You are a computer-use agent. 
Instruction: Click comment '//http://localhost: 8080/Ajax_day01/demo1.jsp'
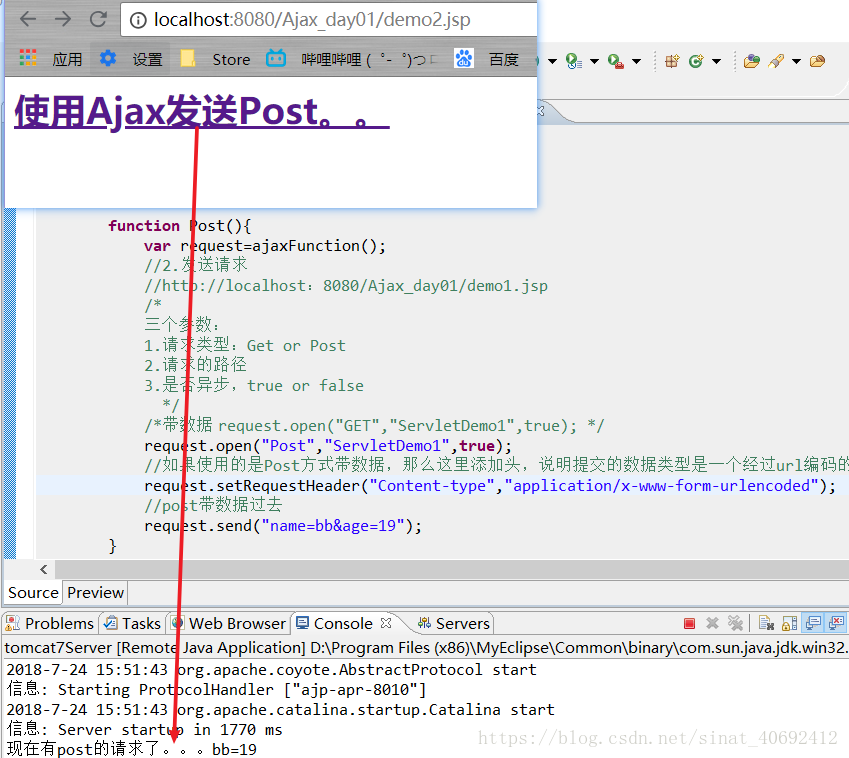point(345,285)
